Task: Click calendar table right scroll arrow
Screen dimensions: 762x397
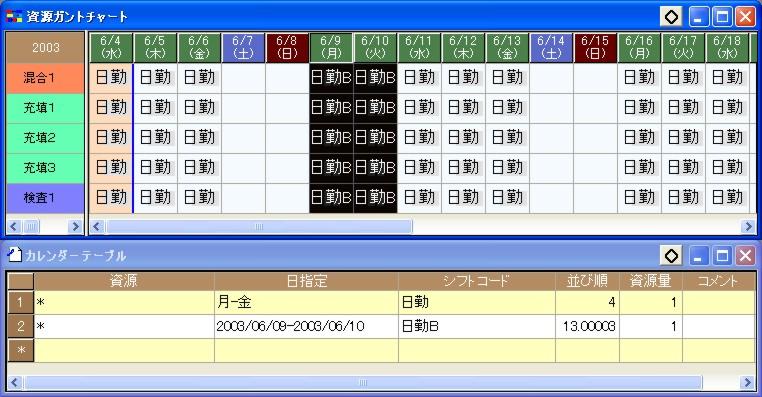Action: [748, 382]
